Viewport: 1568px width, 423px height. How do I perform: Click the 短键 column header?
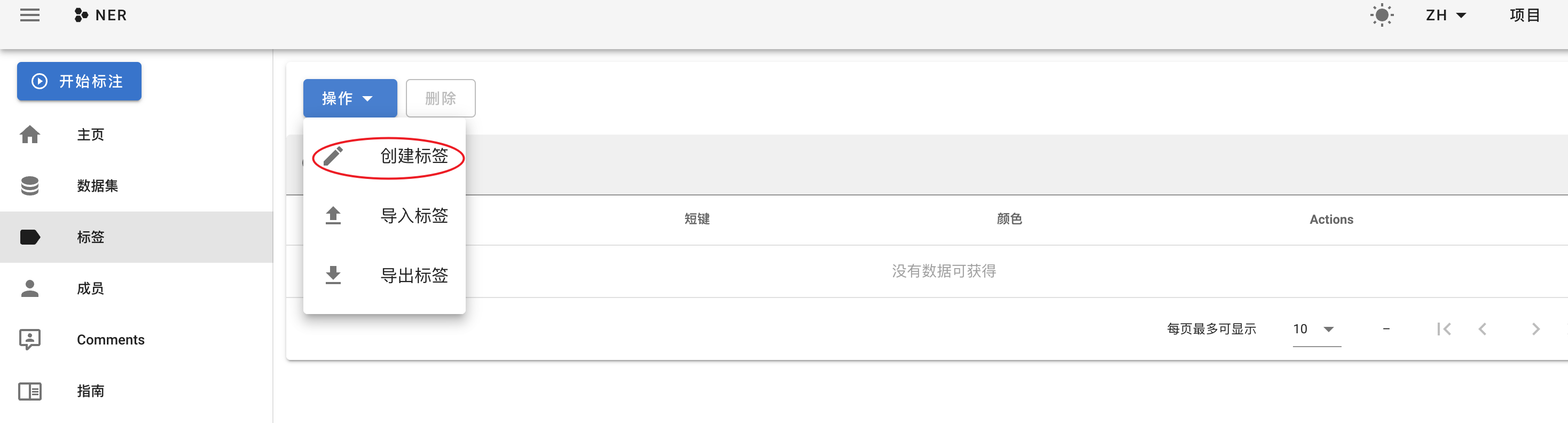[696, 219]
